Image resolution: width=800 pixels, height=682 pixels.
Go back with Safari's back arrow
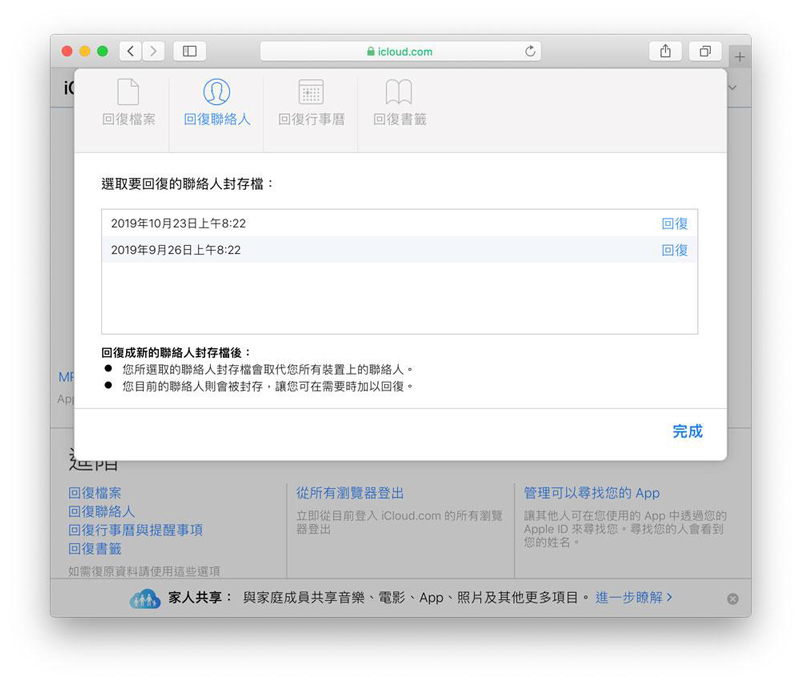(131, 51)
